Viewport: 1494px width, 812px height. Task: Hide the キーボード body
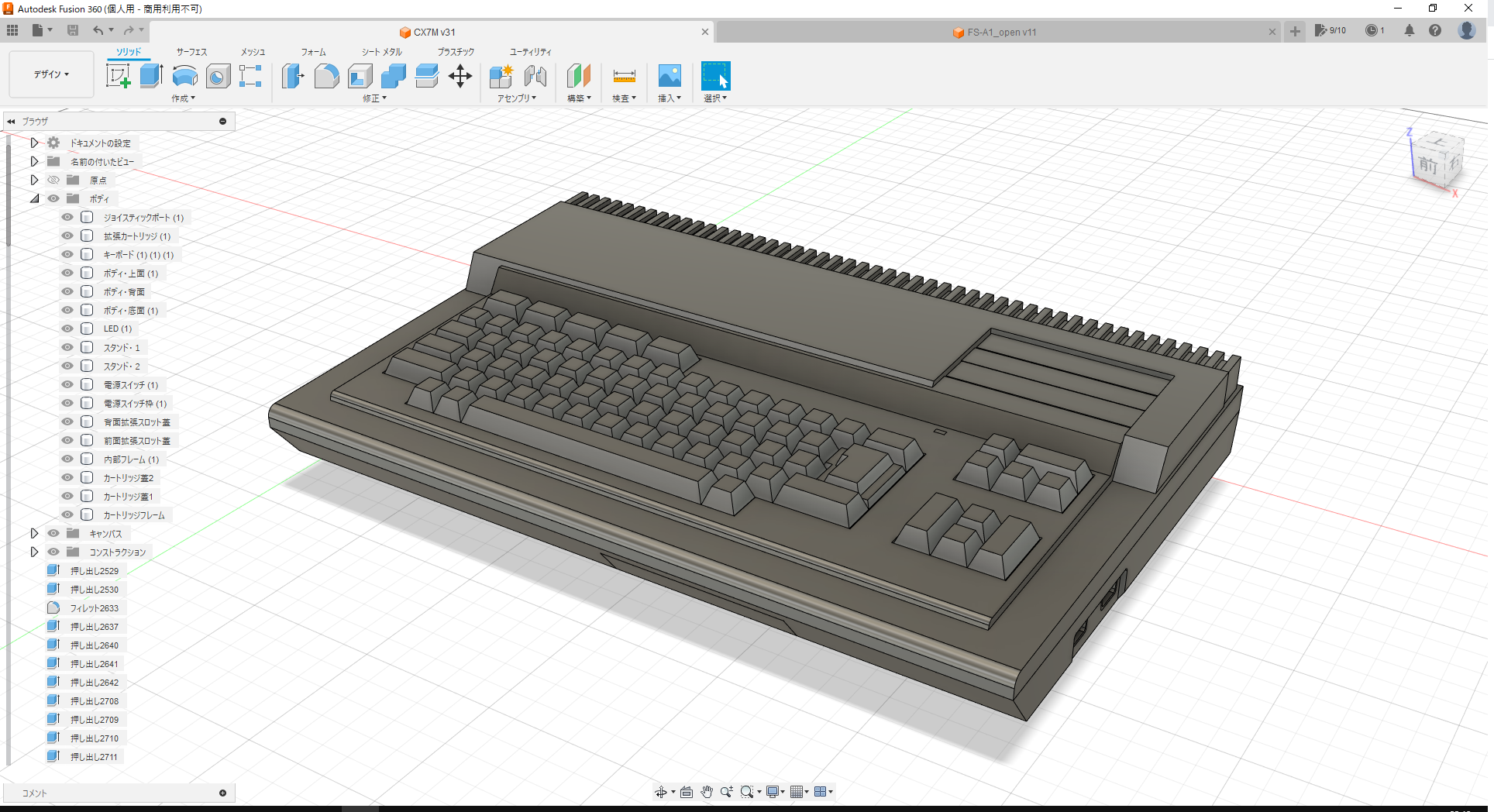coord(67,254)
